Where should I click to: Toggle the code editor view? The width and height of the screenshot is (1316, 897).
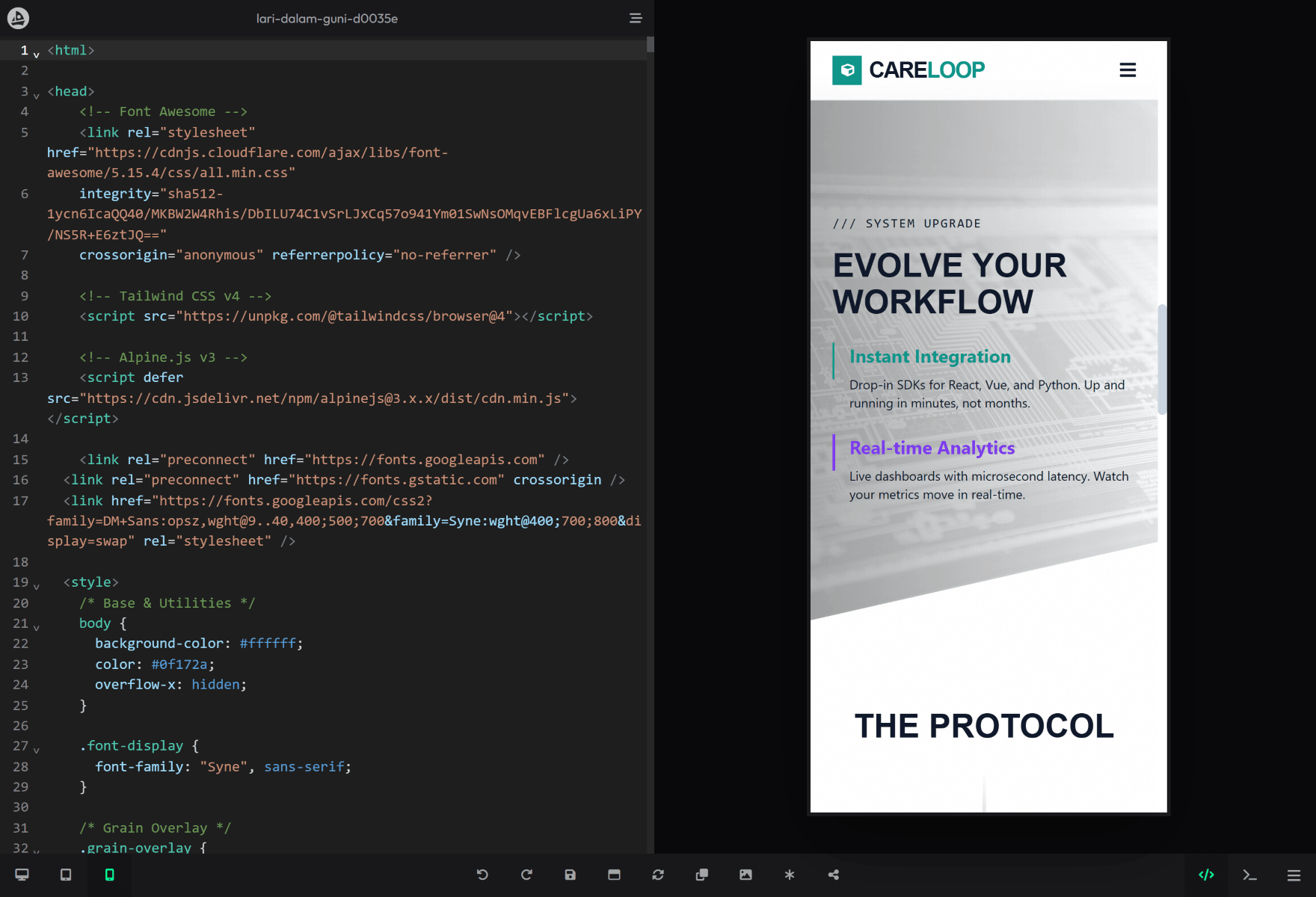pyautogui.click(x=1206, y=875)
